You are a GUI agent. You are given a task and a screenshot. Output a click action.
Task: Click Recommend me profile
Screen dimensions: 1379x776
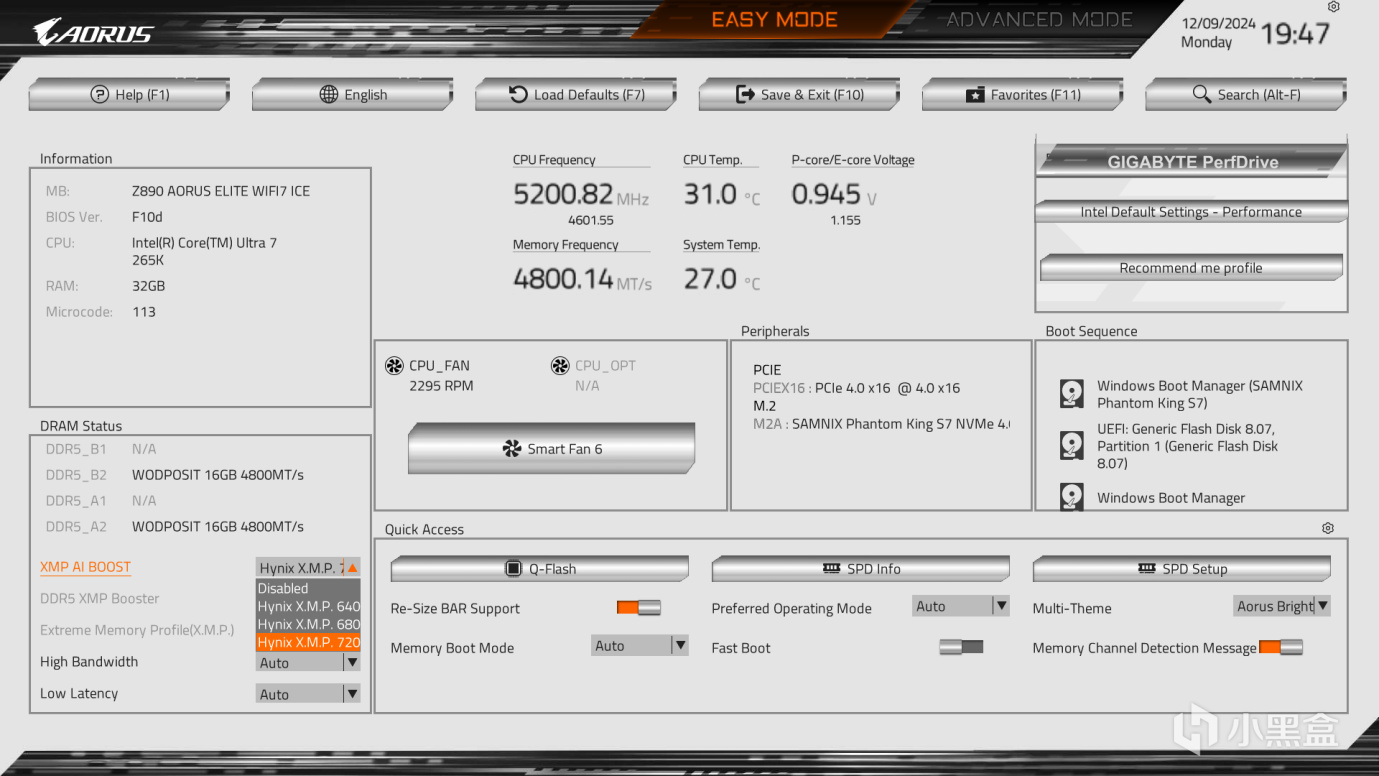pos(1191,268)
